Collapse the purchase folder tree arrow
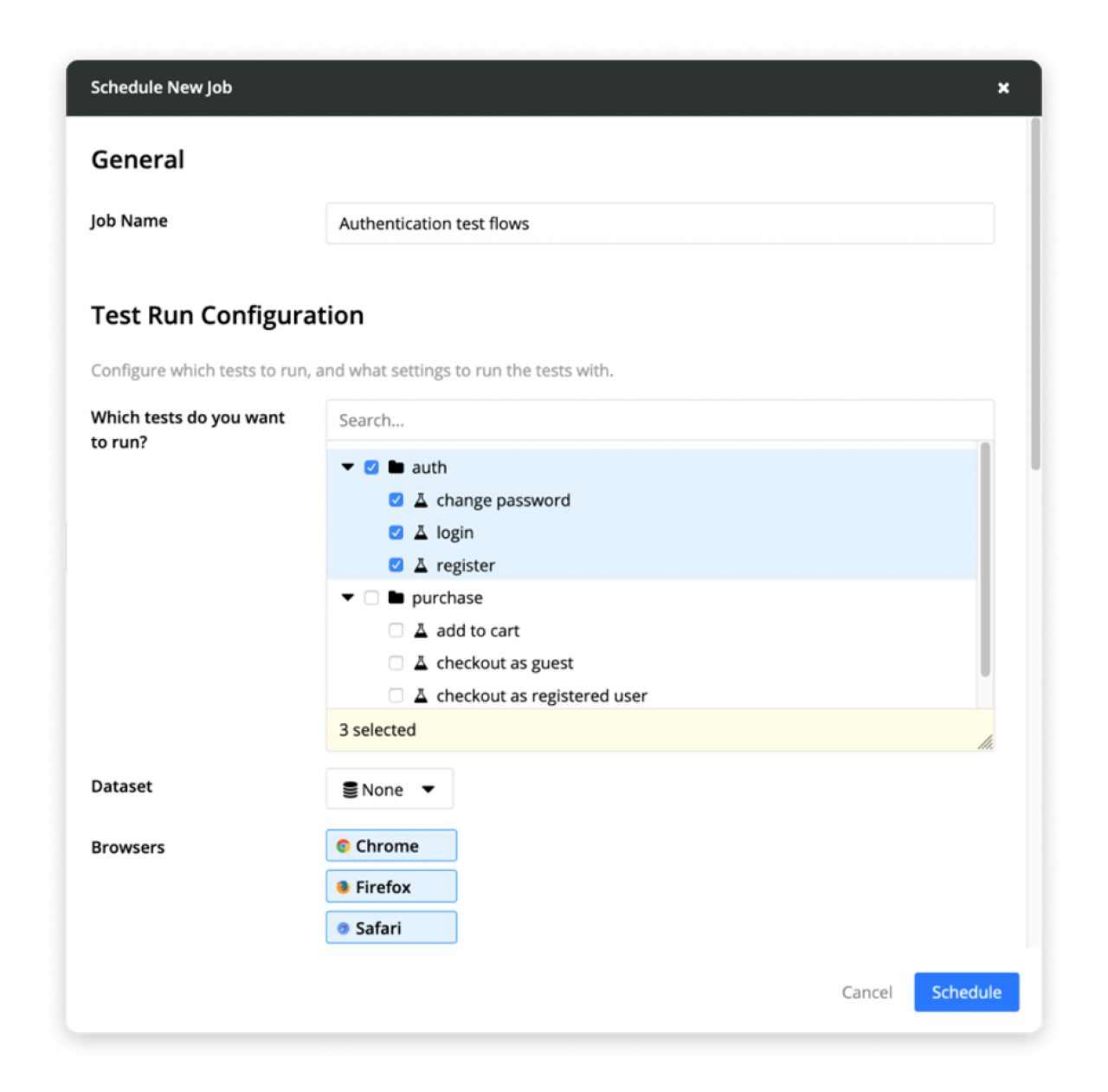The image size is (1108, 1092). [348, 598]
